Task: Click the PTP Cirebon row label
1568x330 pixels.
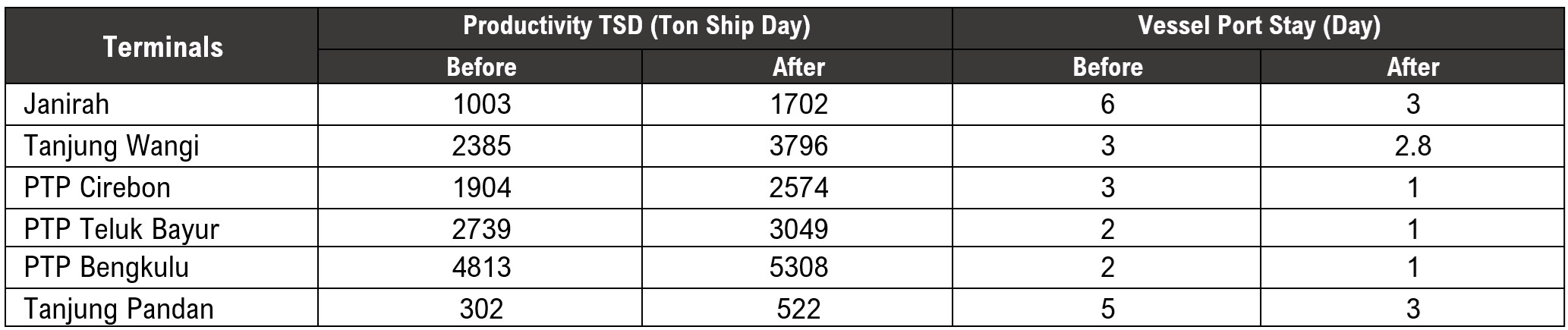Action: tap(97, 187)
